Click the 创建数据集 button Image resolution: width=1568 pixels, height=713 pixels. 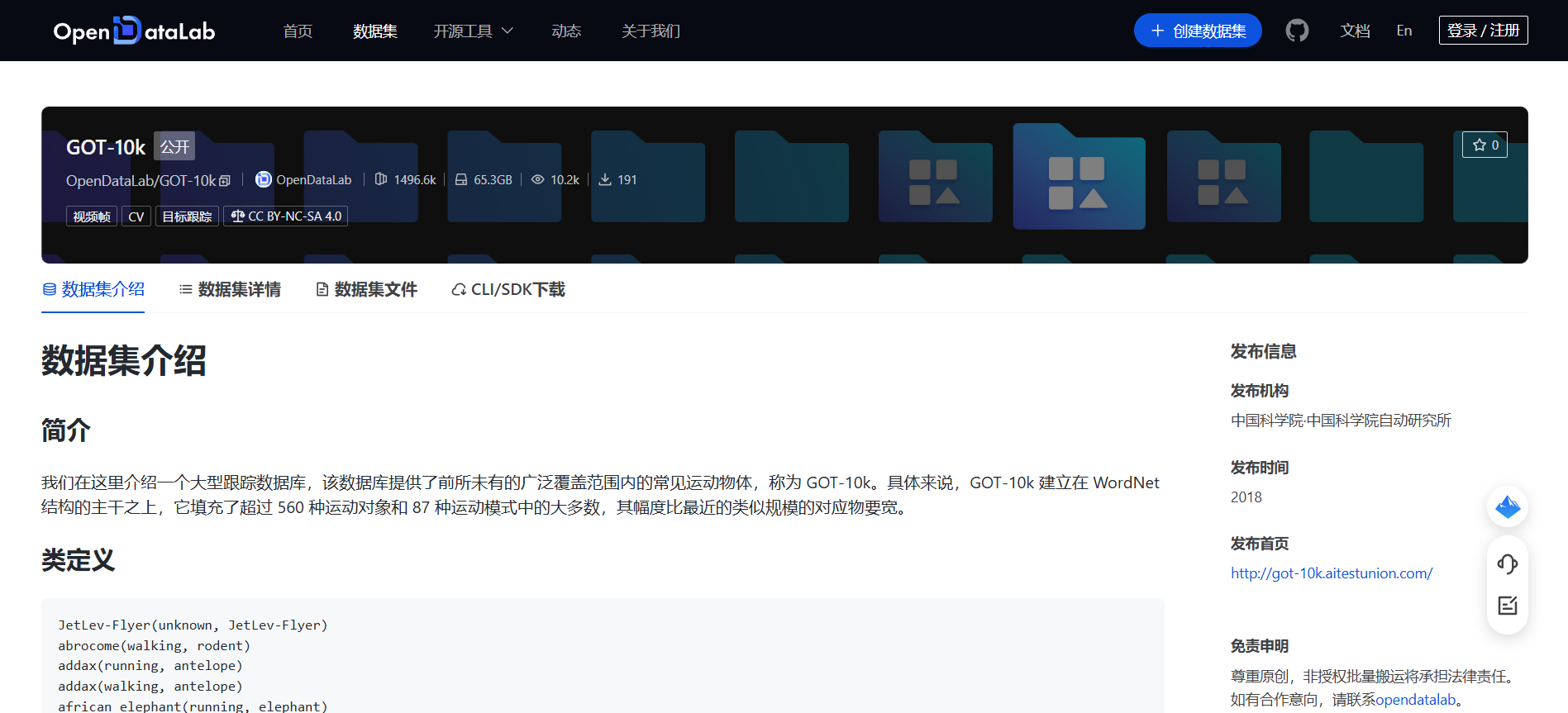pos(1198,31)
